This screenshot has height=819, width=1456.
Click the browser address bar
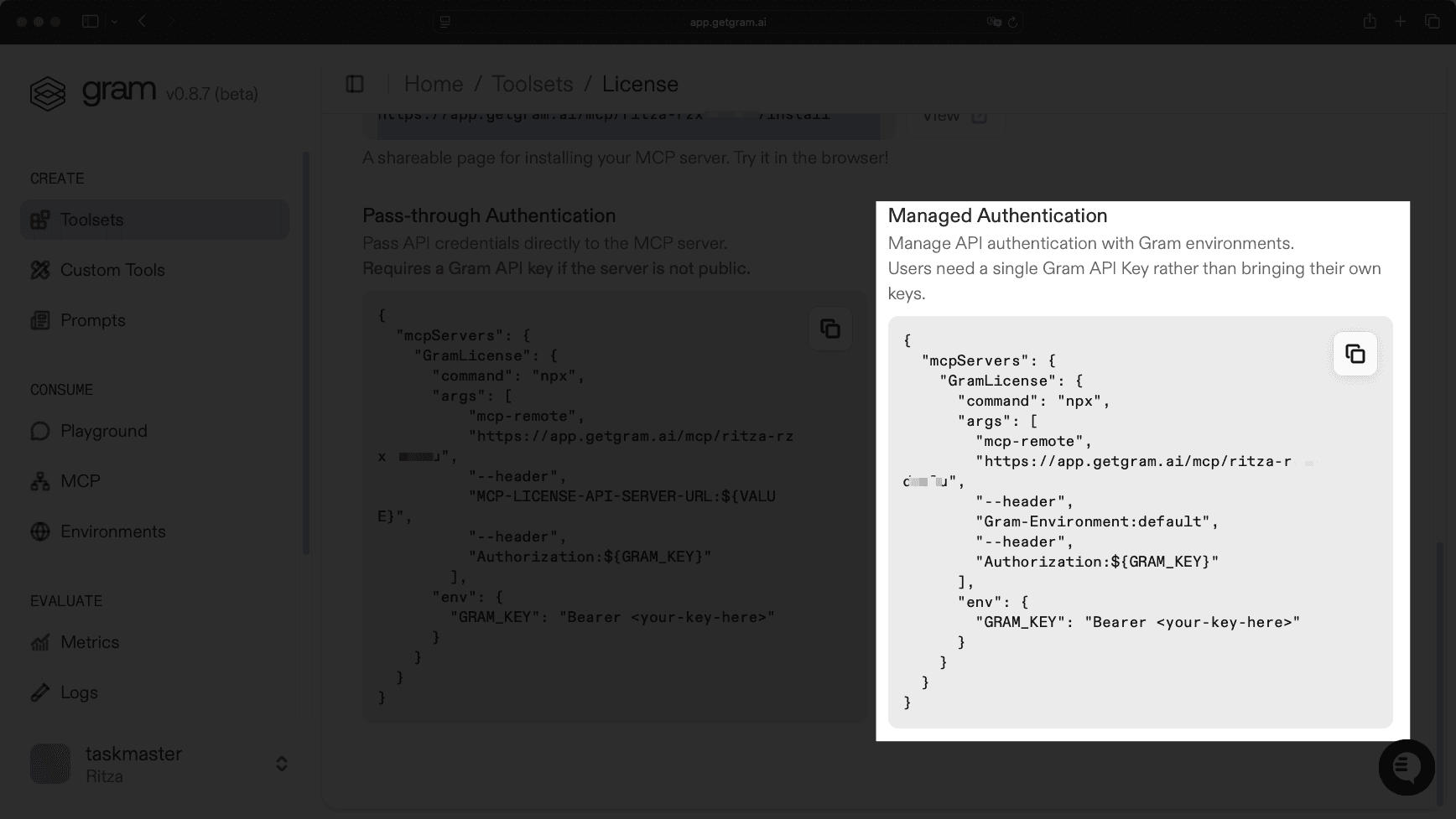coord(727,22)
